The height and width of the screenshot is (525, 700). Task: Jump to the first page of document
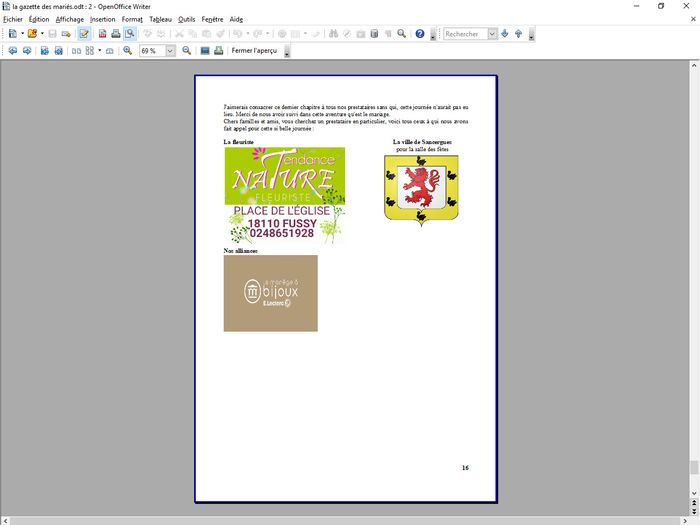click(45, 50)
